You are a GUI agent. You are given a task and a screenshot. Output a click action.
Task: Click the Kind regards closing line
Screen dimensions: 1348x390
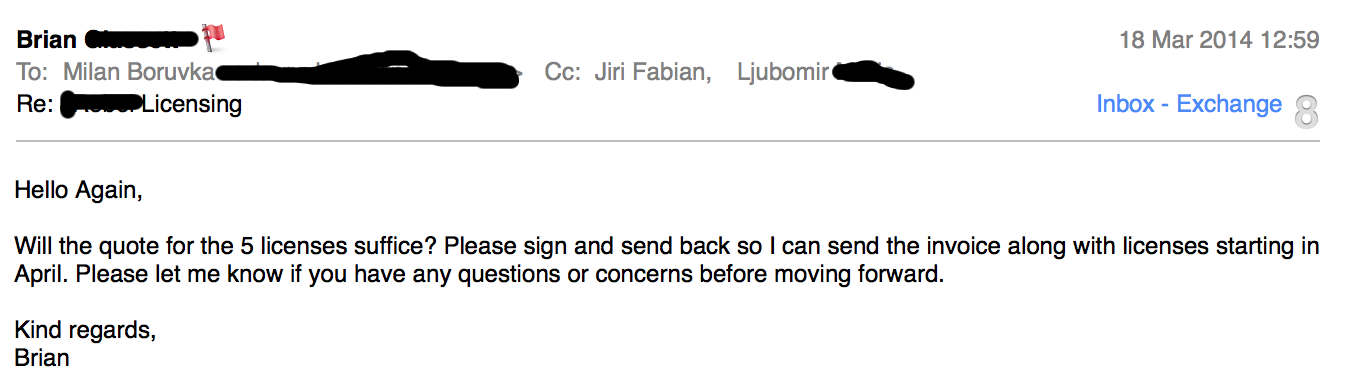[x=86, y=329]
